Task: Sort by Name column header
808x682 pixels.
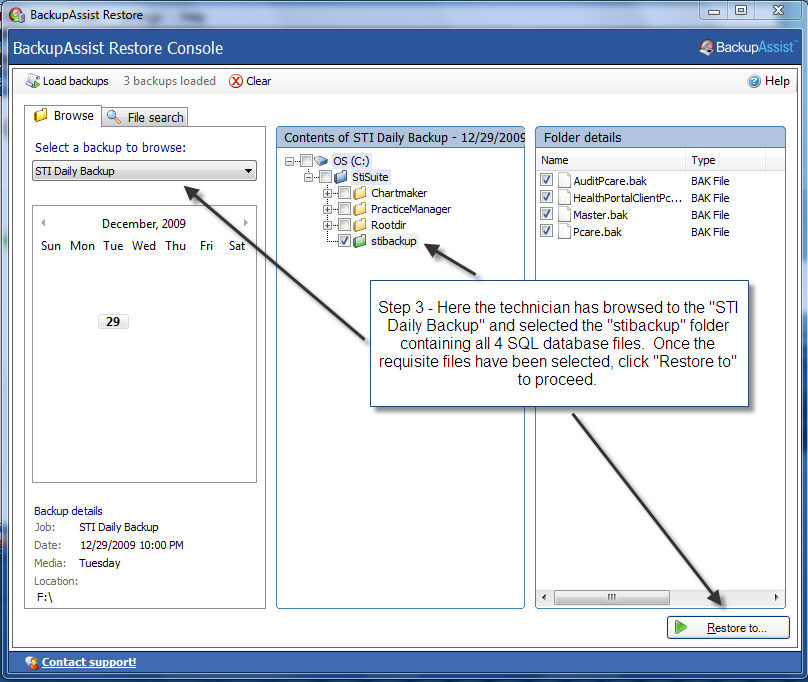Action: (x=610, y=160)
